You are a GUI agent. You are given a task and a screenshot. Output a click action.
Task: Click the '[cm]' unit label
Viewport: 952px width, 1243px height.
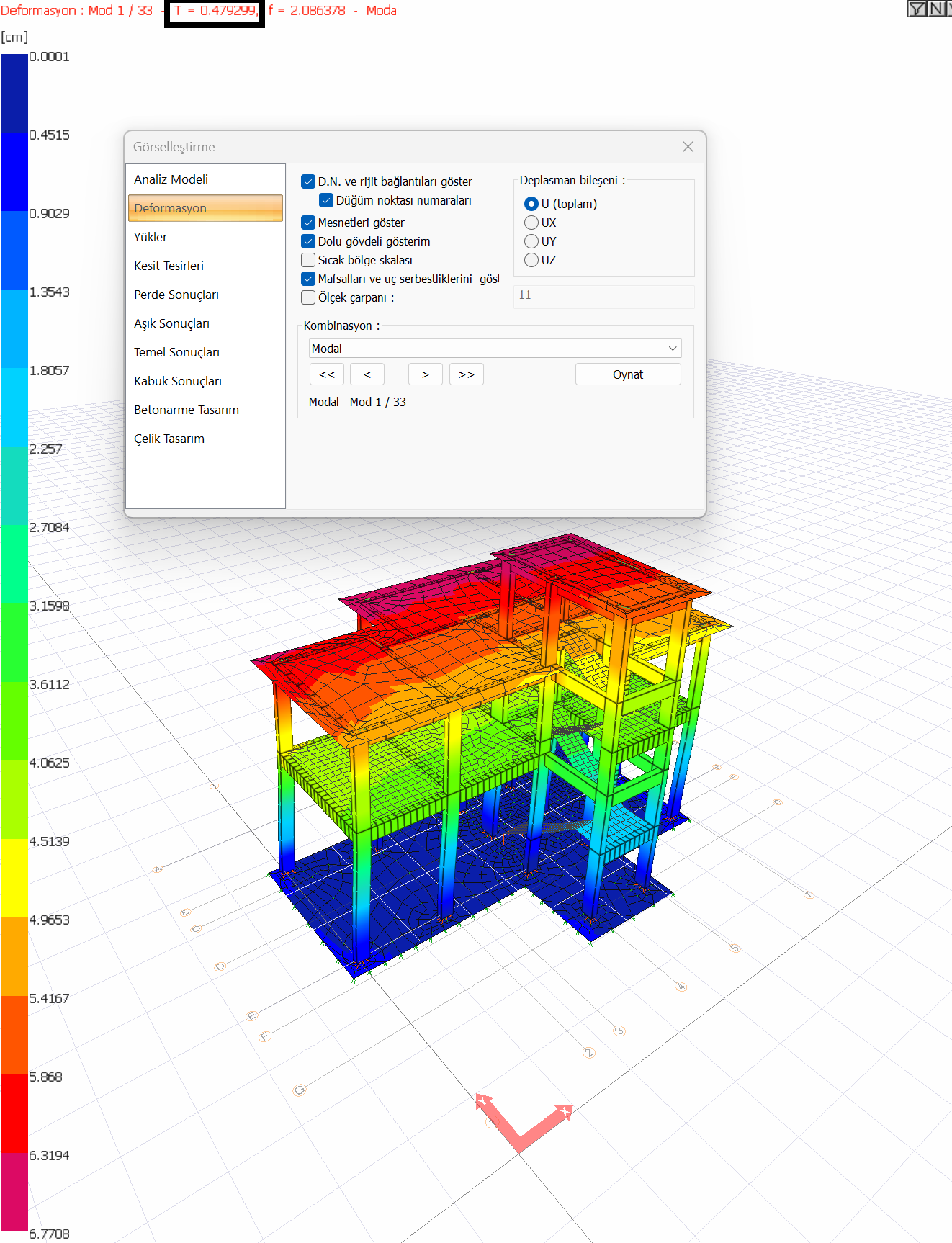14,37
